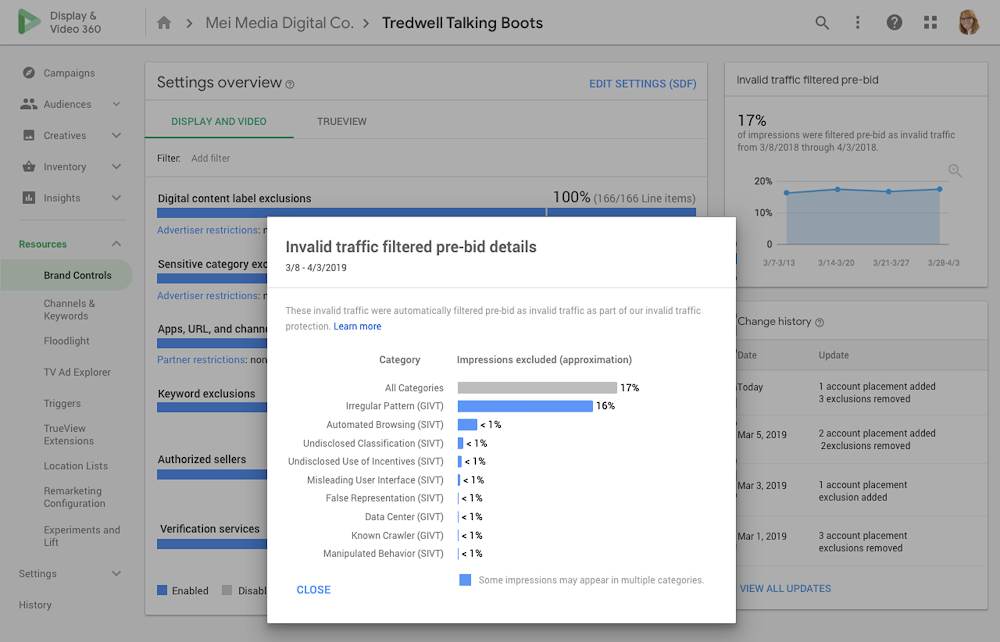Click the Irregular Pattern (GIVT) blue bar
This screenshot has height=642, width=1000.
point(525,406)
